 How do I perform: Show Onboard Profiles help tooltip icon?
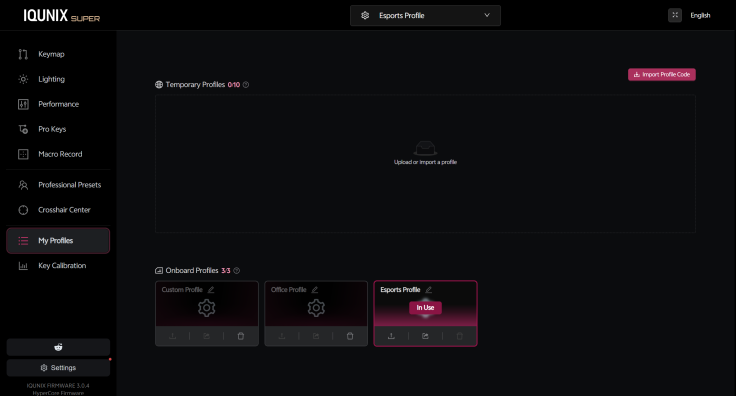[237, 271]
